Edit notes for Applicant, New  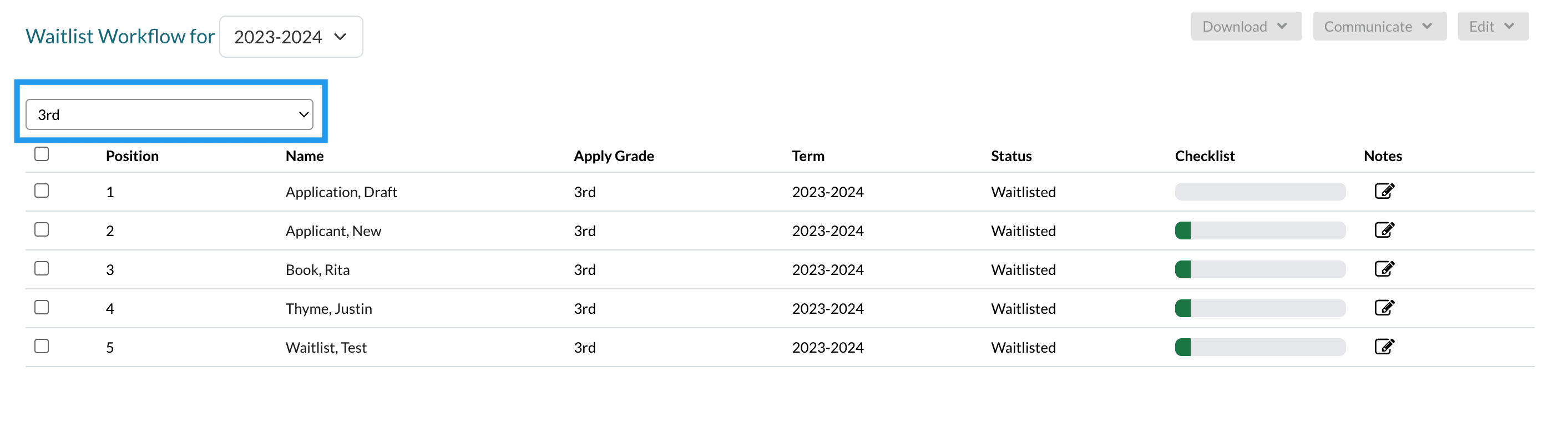point(1384,230)
